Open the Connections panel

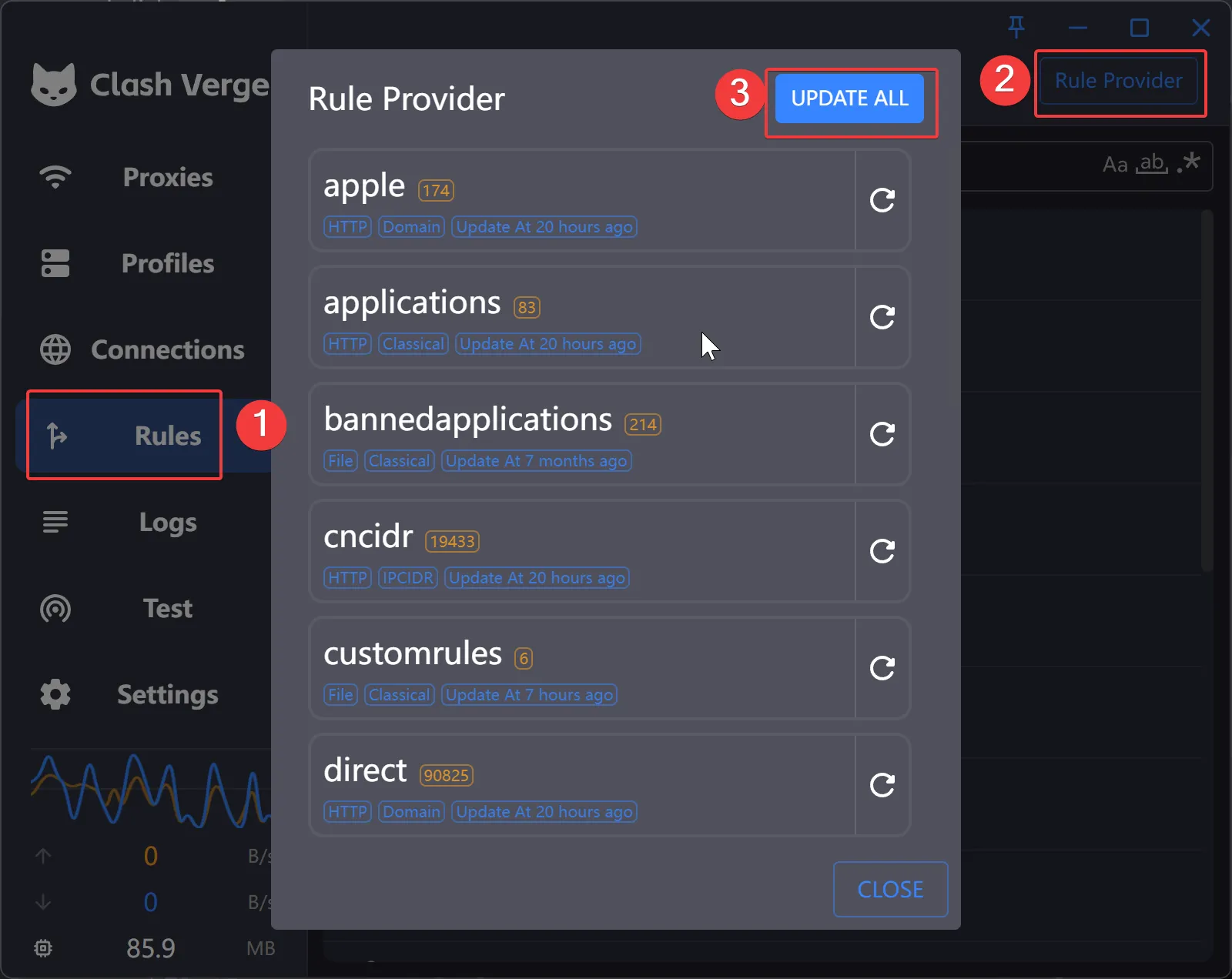click(55, 349)
